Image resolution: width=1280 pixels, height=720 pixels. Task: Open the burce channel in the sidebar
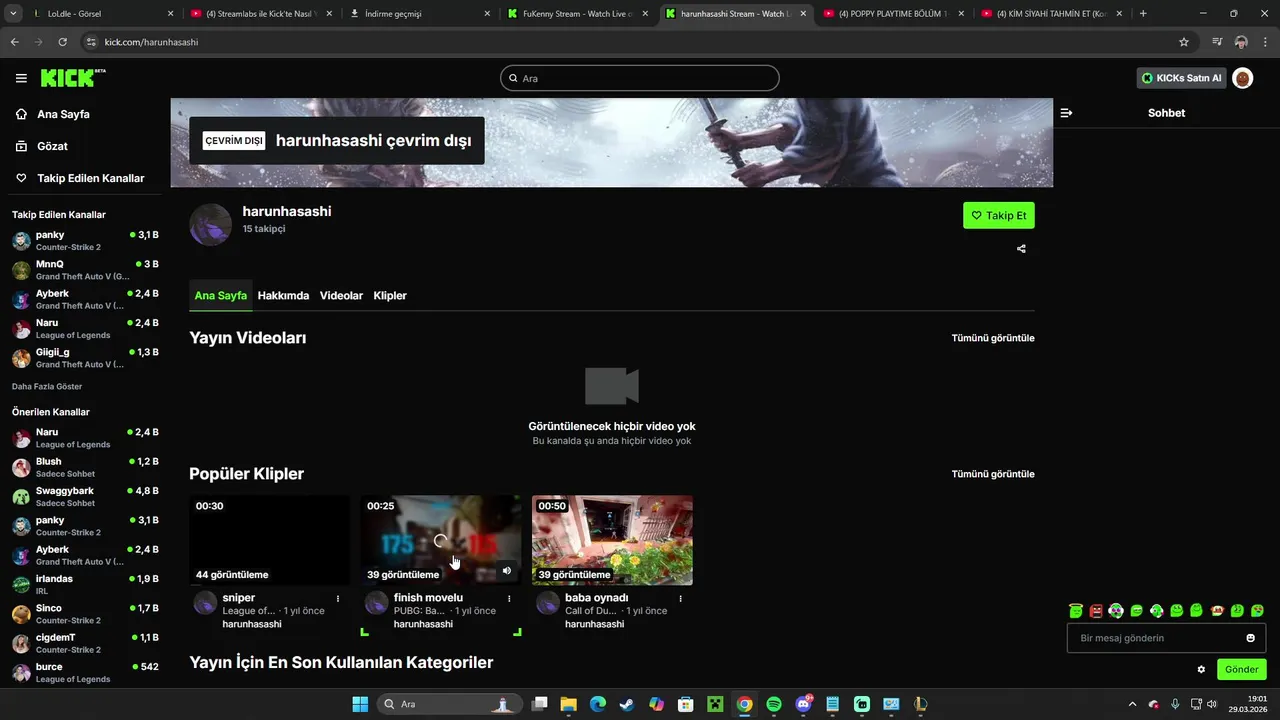pyautogui.click(x=85, y=672)
